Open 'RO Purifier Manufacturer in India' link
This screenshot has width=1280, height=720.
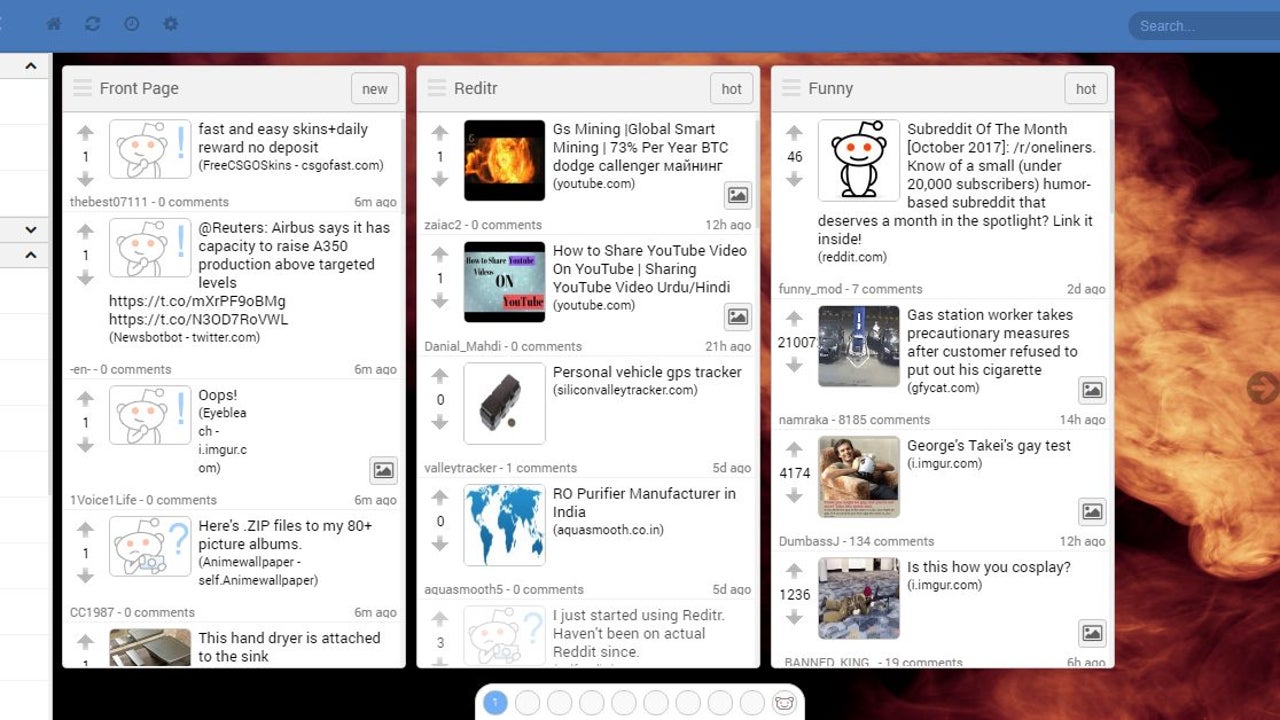click(x=644, y=502)
